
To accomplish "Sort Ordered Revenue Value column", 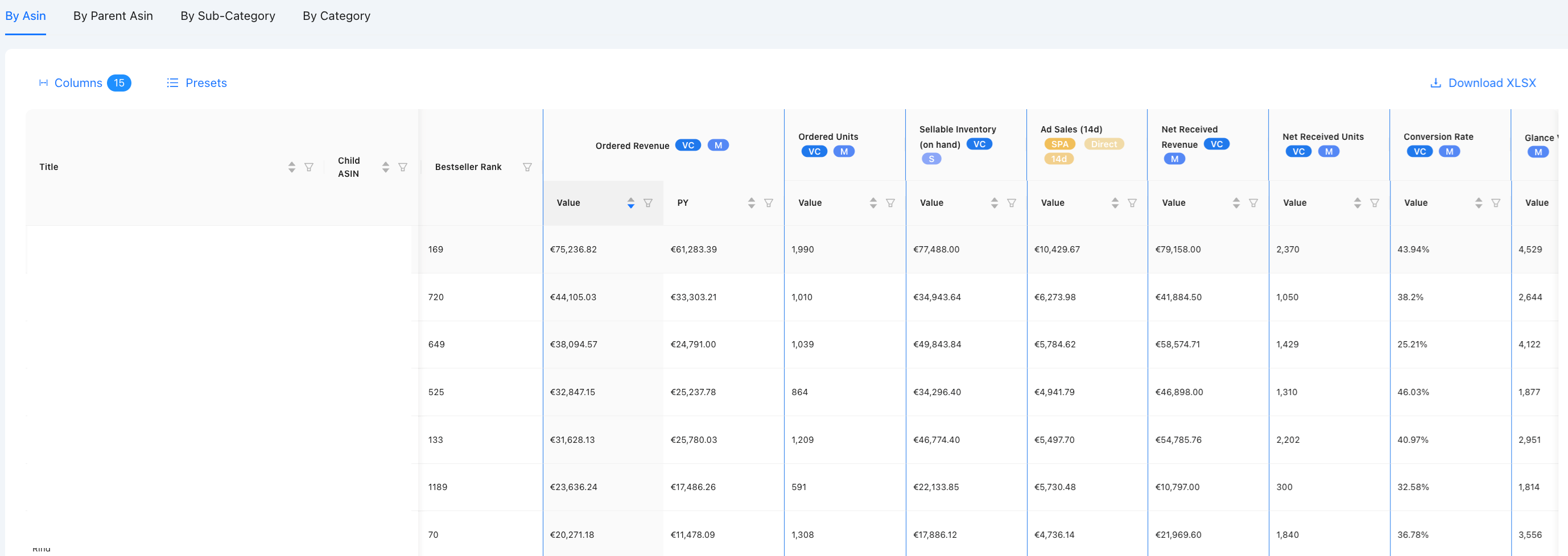I will click(630, 202).
